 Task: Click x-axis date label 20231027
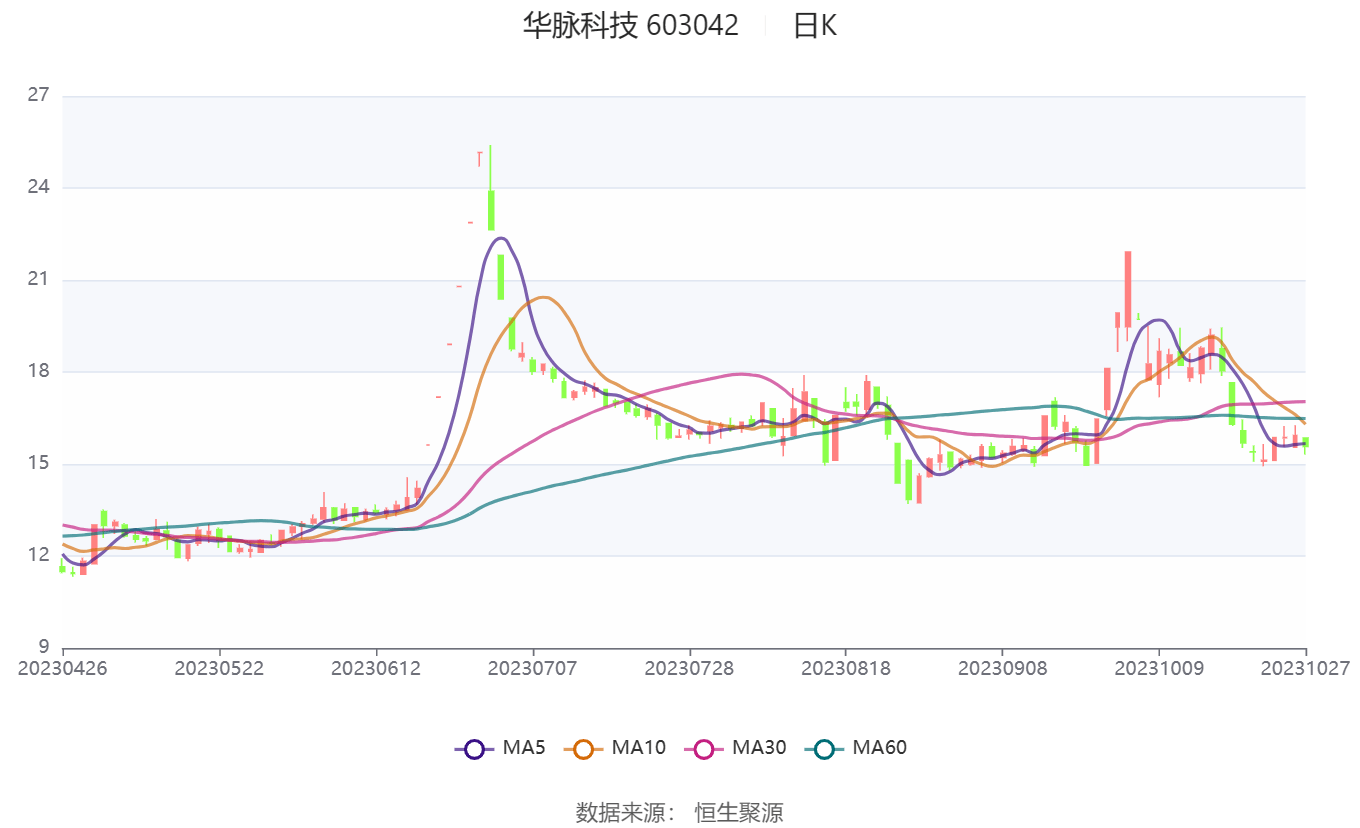1306,667
